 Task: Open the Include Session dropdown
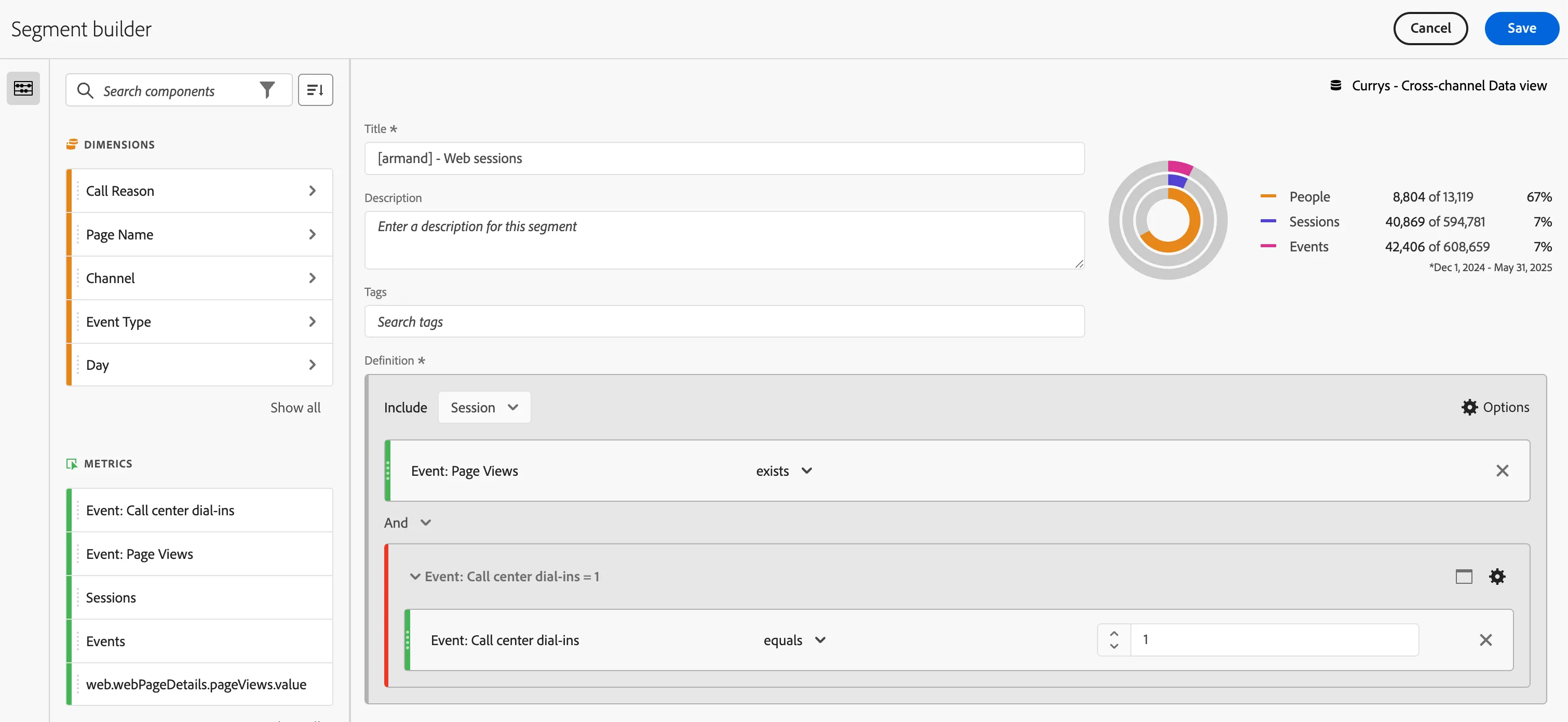tap(484, 407)
